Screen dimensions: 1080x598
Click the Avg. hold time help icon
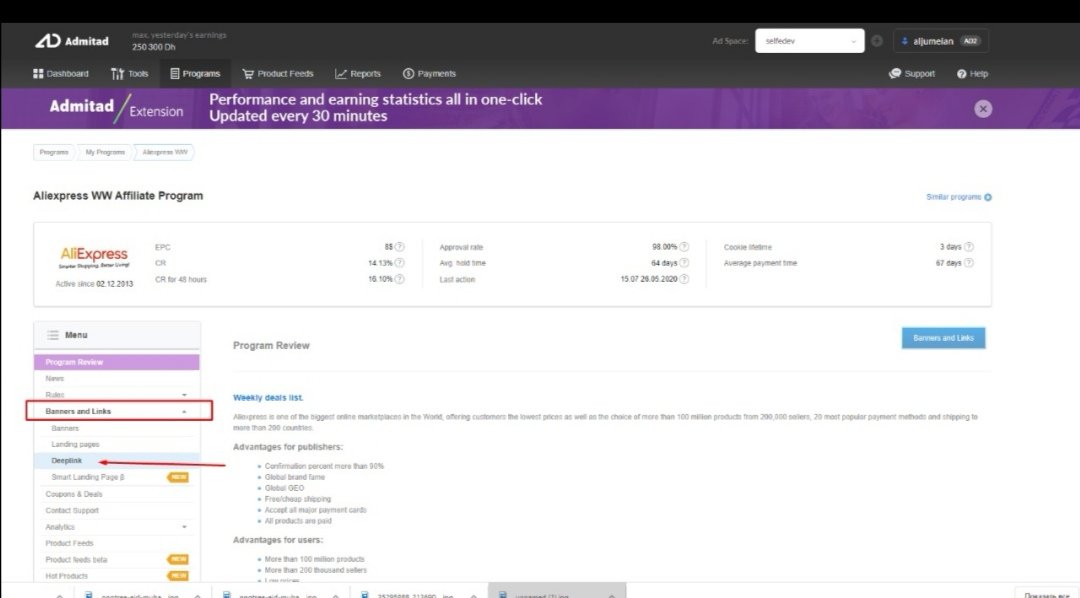tap(684, 262)
